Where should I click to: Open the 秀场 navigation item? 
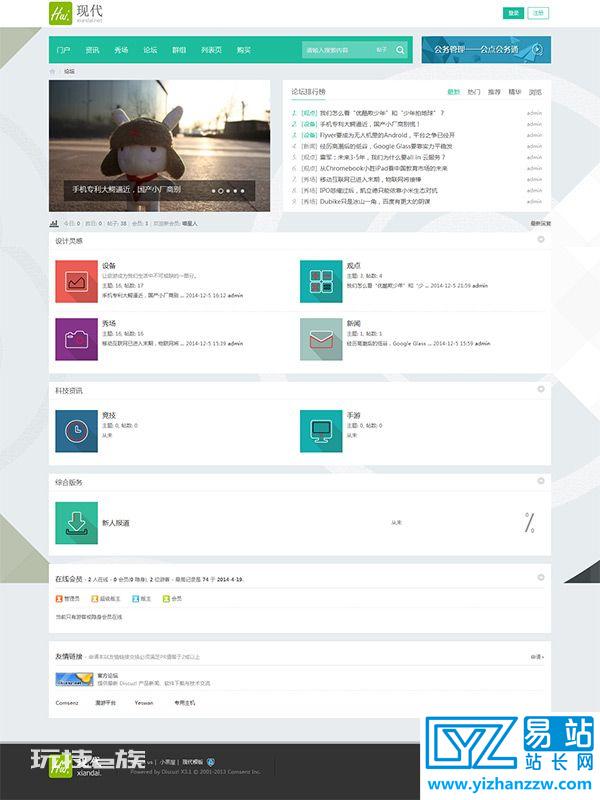pos(121,50)
